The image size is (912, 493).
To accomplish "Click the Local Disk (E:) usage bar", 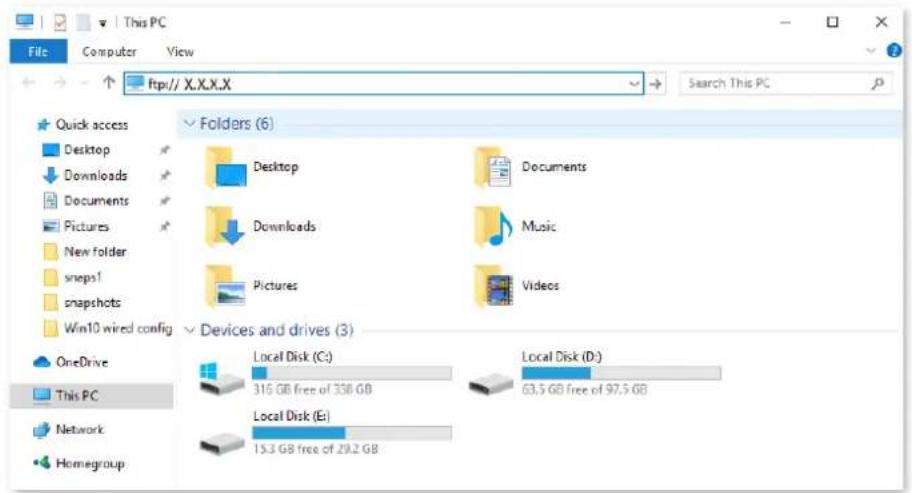I will coord(352,433).
